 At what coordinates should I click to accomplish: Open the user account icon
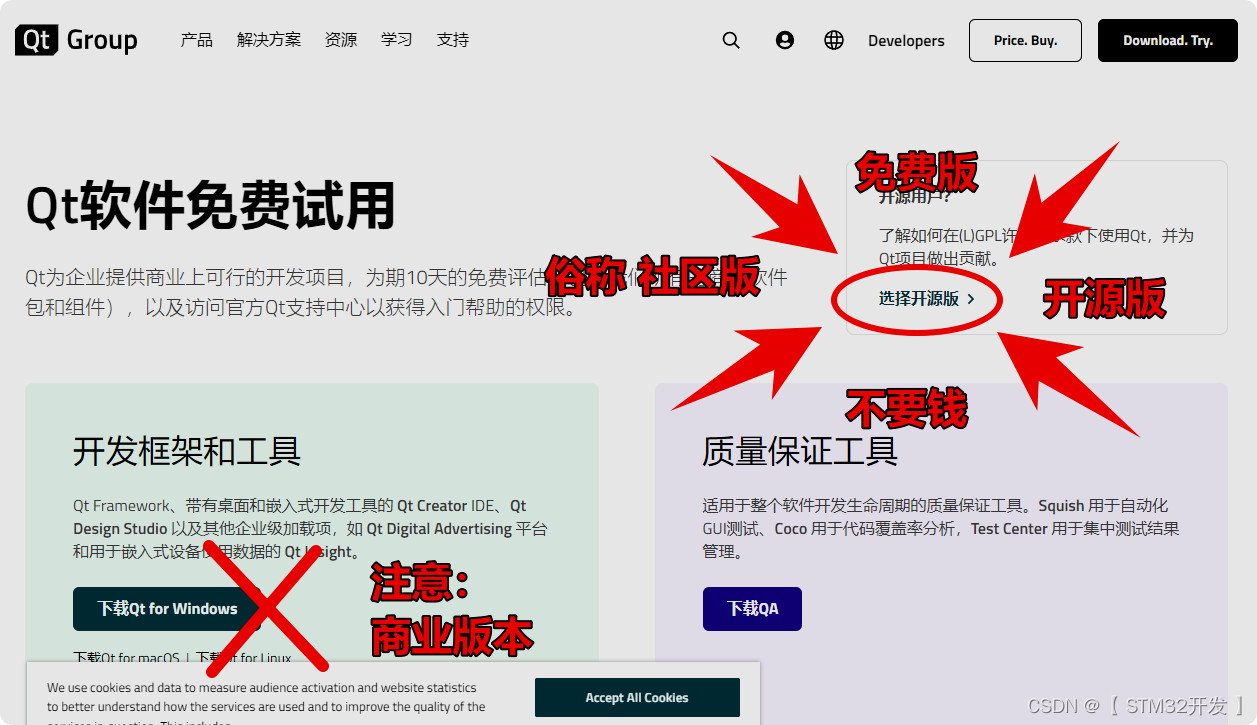click(785, 40)
